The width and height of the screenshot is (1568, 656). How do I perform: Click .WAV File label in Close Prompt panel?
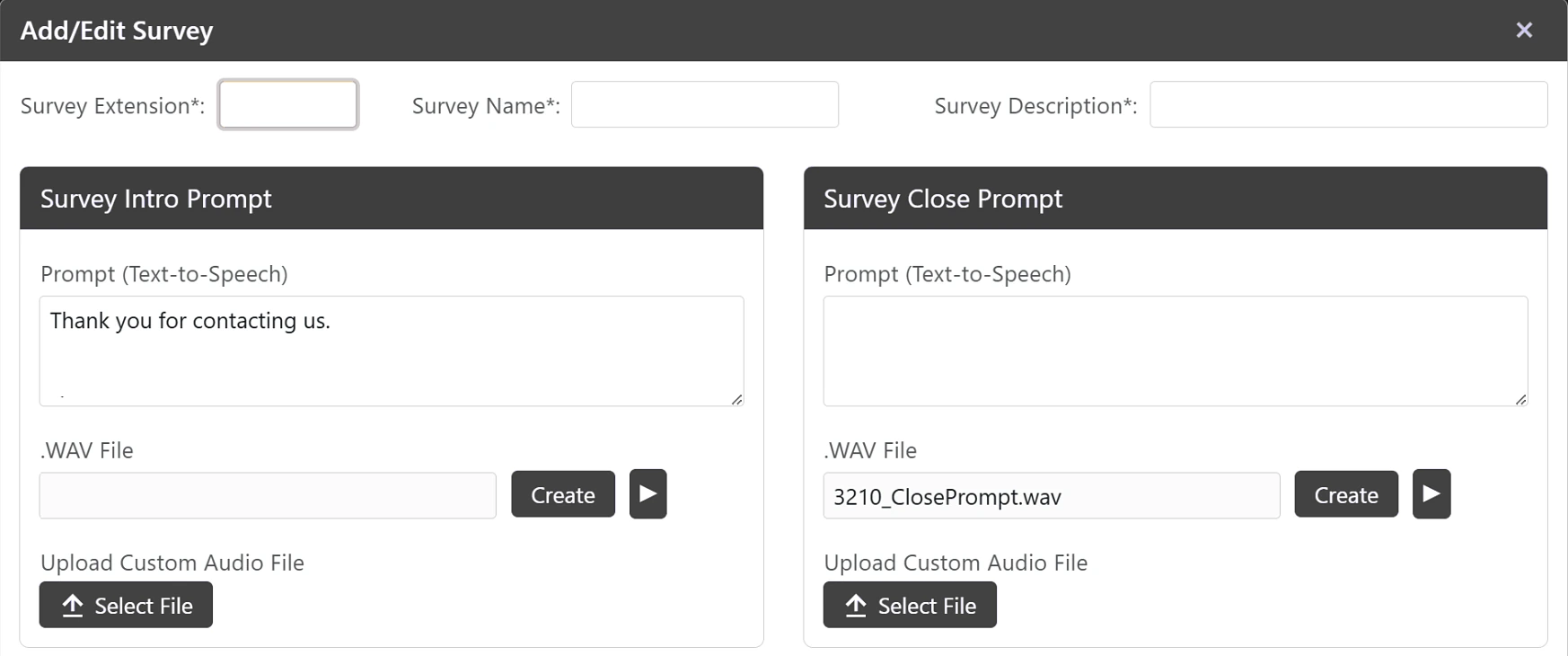pos(870,450)
